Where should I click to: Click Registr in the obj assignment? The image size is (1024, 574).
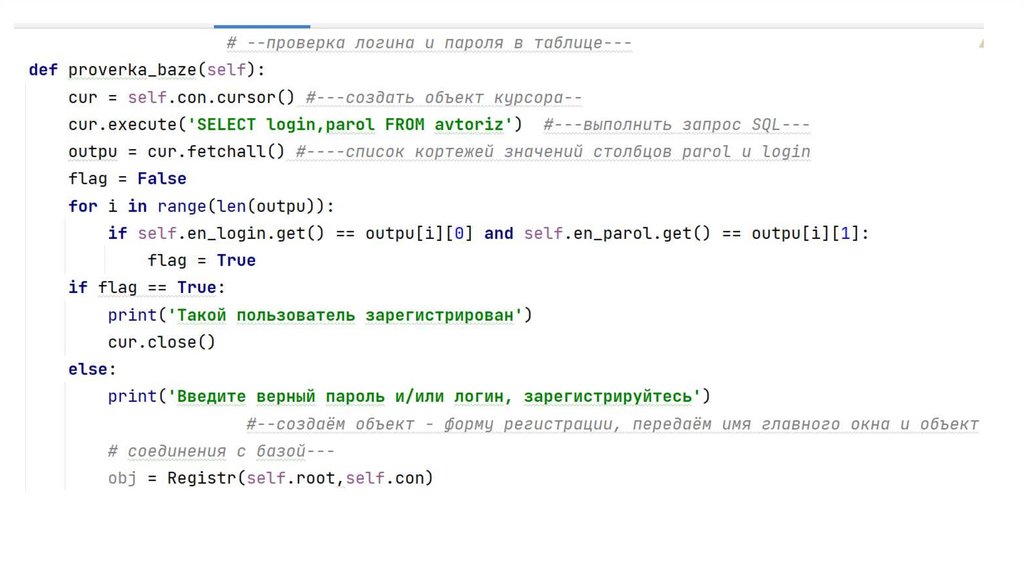click(201, 478)
